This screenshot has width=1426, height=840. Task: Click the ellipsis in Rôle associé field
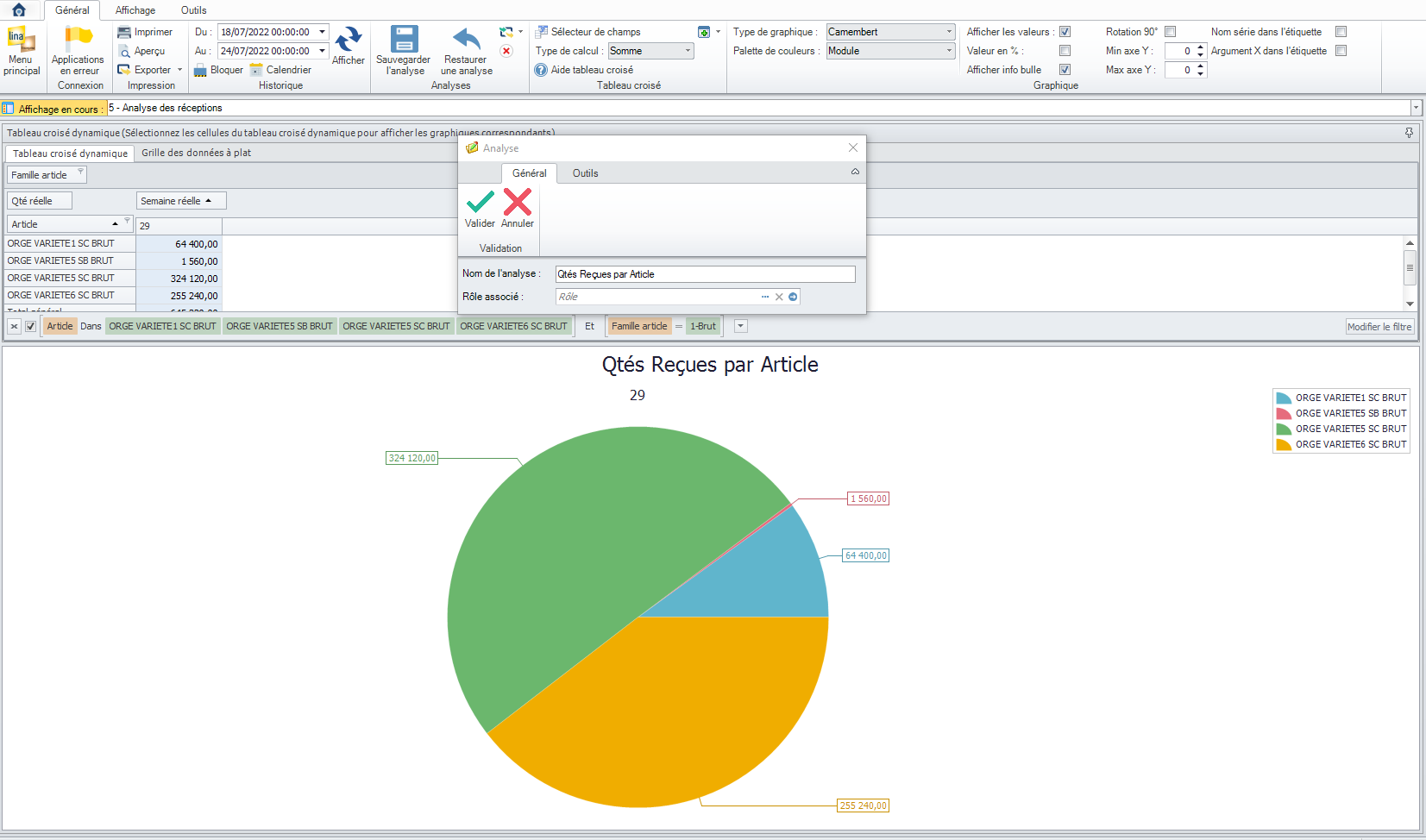pyautogui.click(x=765, y=297)
